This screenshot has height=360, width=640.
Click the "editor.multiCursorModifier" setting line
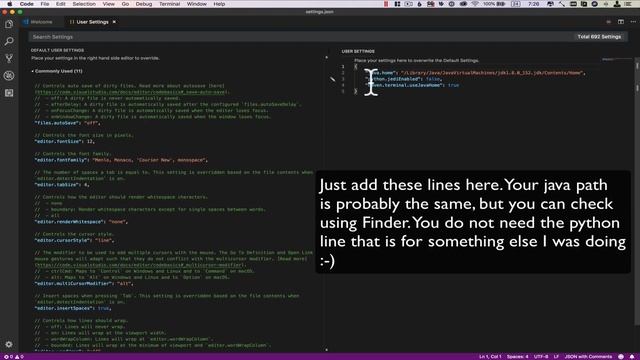(x=84, y=283)
